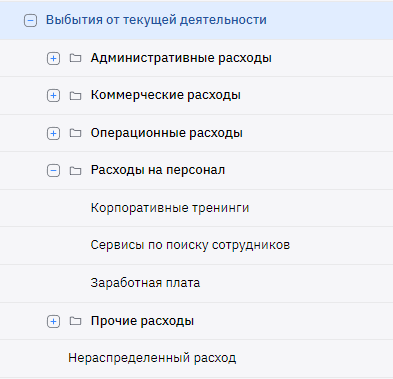Collapse Расходы на персонал with minus icon
This screenshot has height=379, width=393.
[x=53, y=171]
